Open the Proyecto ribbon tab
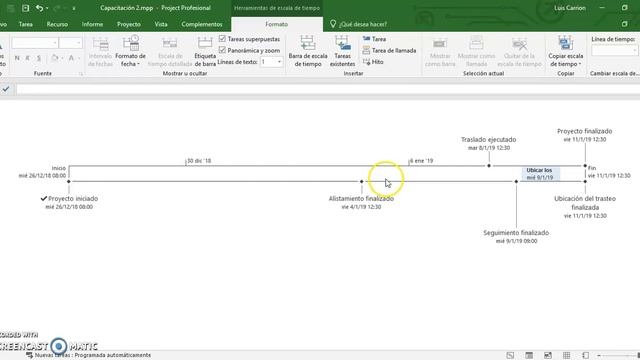This screenshot has height=360, width=640. click(129, 24)
